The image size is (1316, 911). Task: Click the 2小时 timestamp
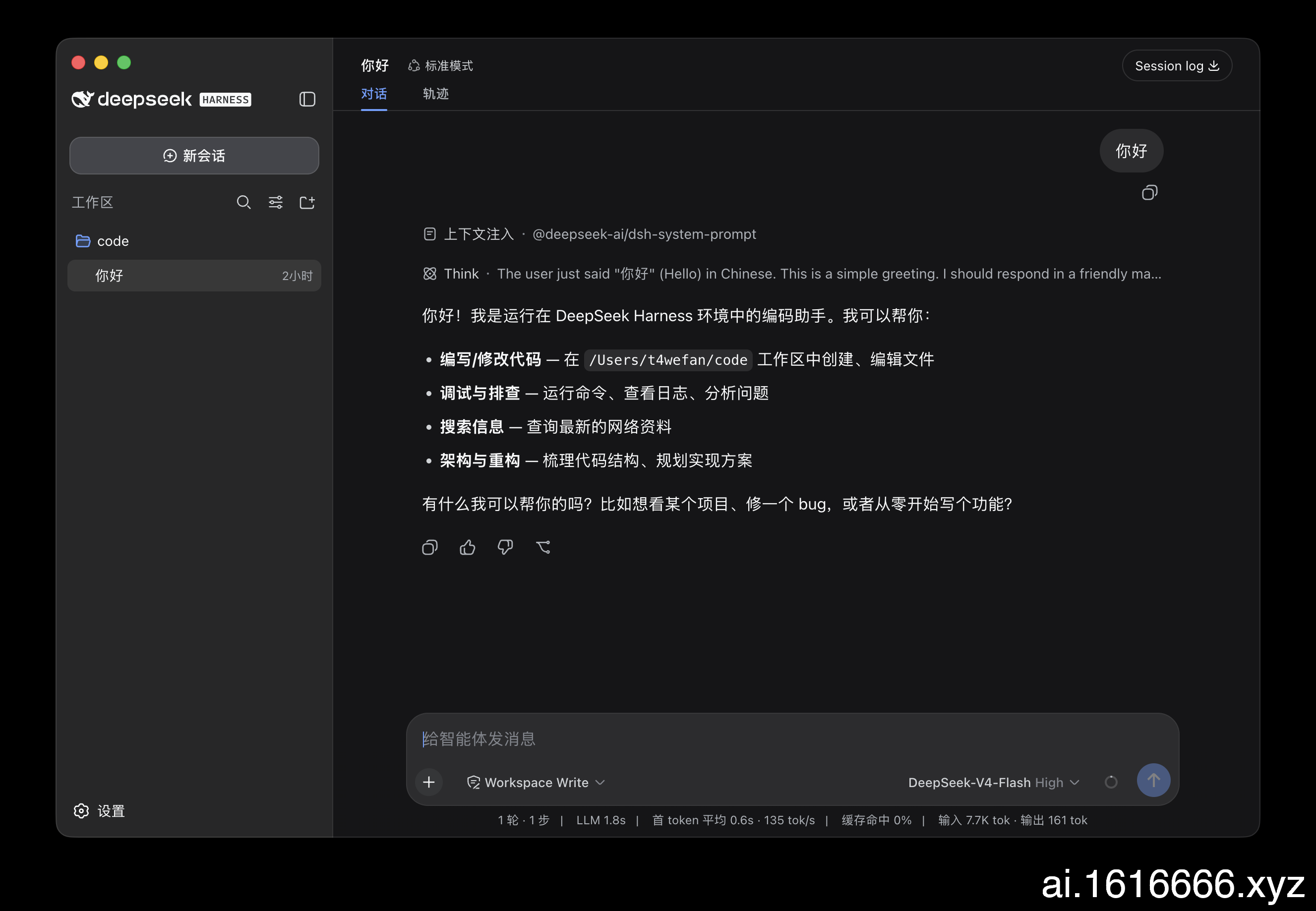[x=297, y=276]
